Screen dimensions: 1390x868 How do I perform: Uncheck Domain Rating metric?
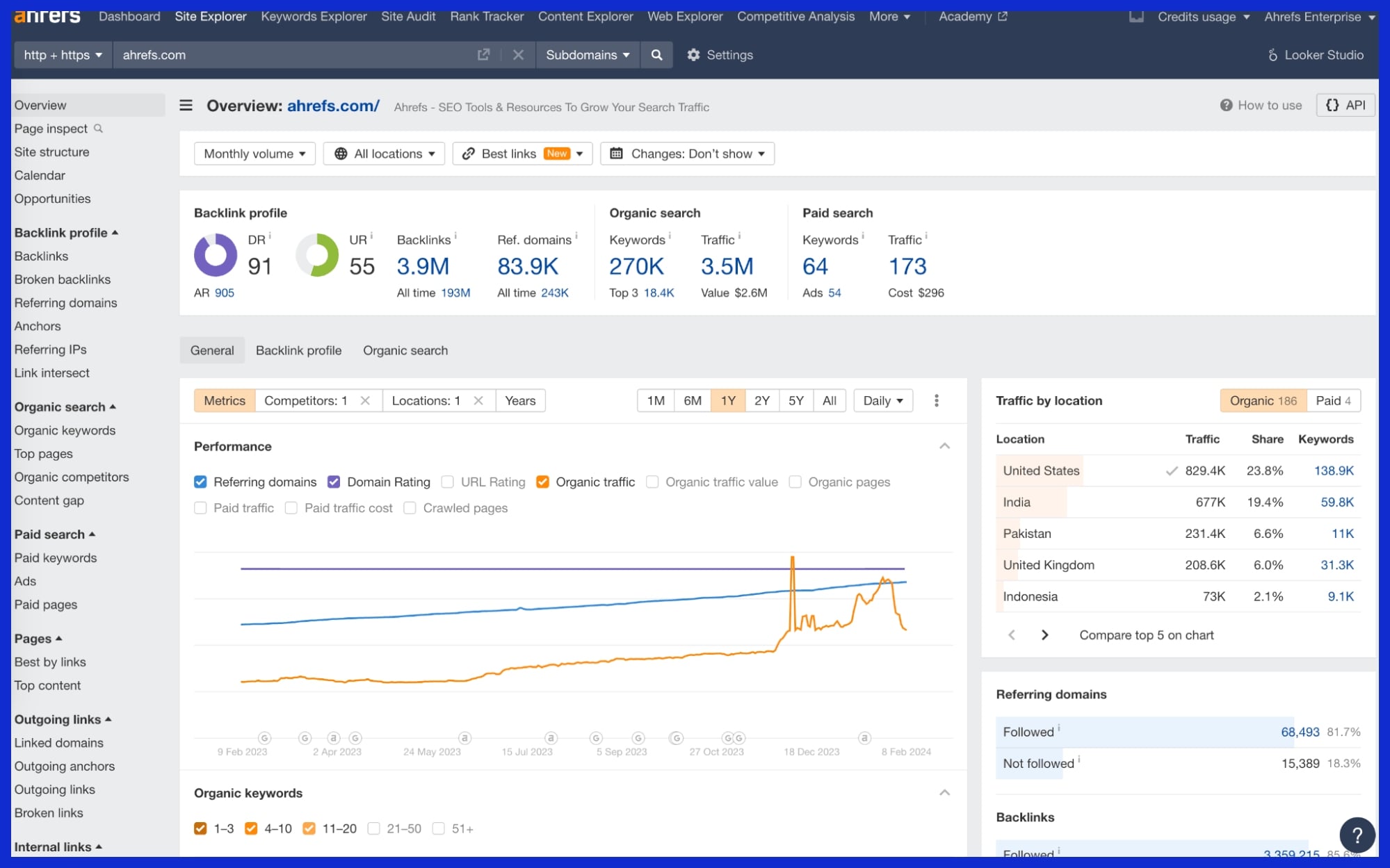pos(334,482)
